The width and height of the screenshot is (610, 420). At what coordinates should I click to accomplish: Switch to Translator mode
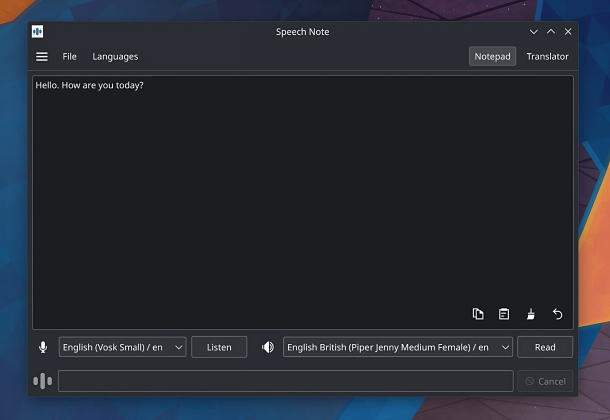click(547, 57)
